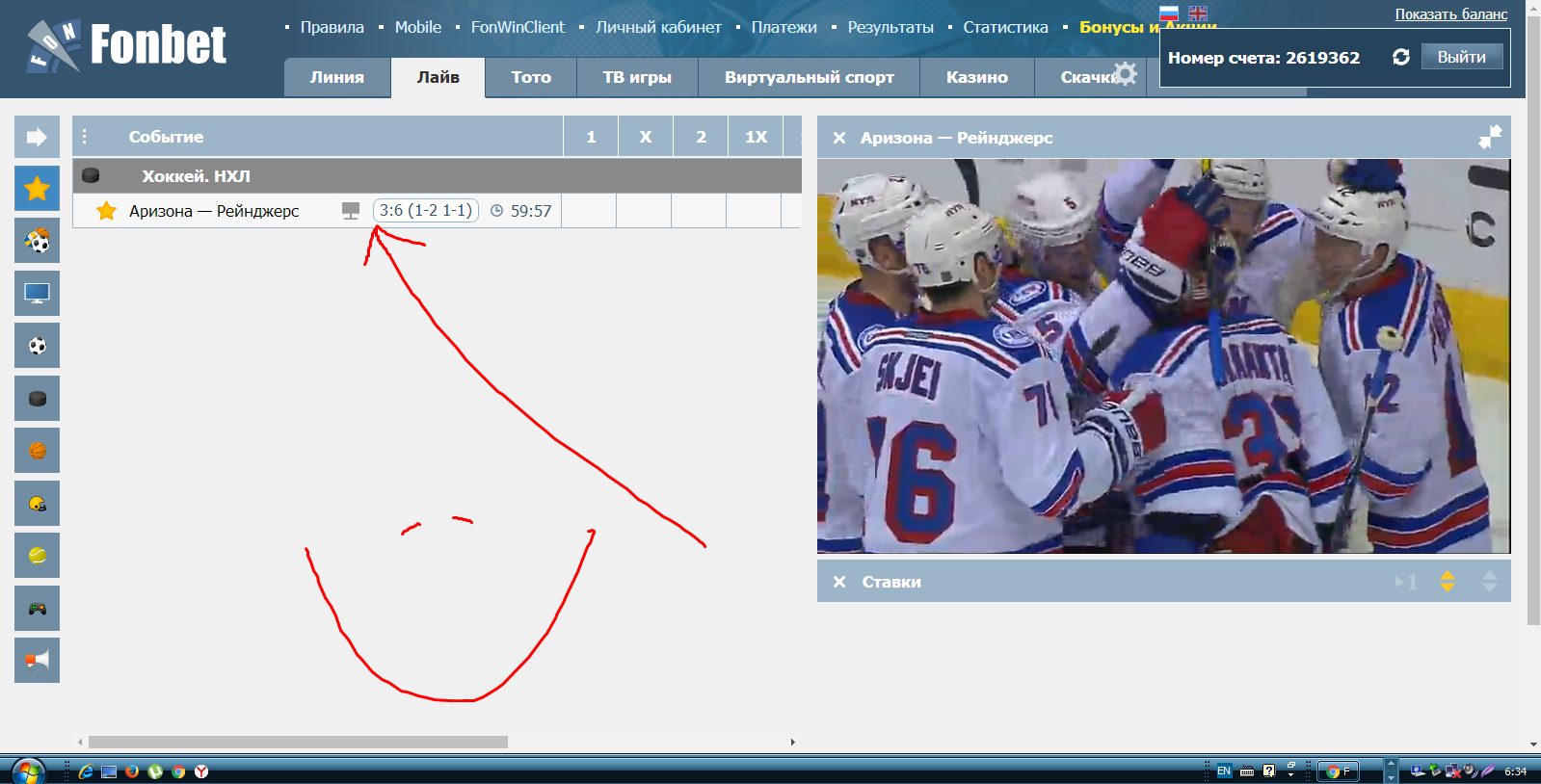The image size is (1541, 784).
Task: Open the Статистика link
Action: 1005,27
